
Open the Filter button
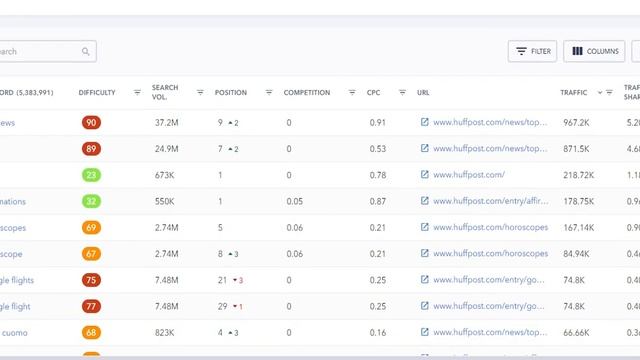pyautogui.click(x=532, y=51)
